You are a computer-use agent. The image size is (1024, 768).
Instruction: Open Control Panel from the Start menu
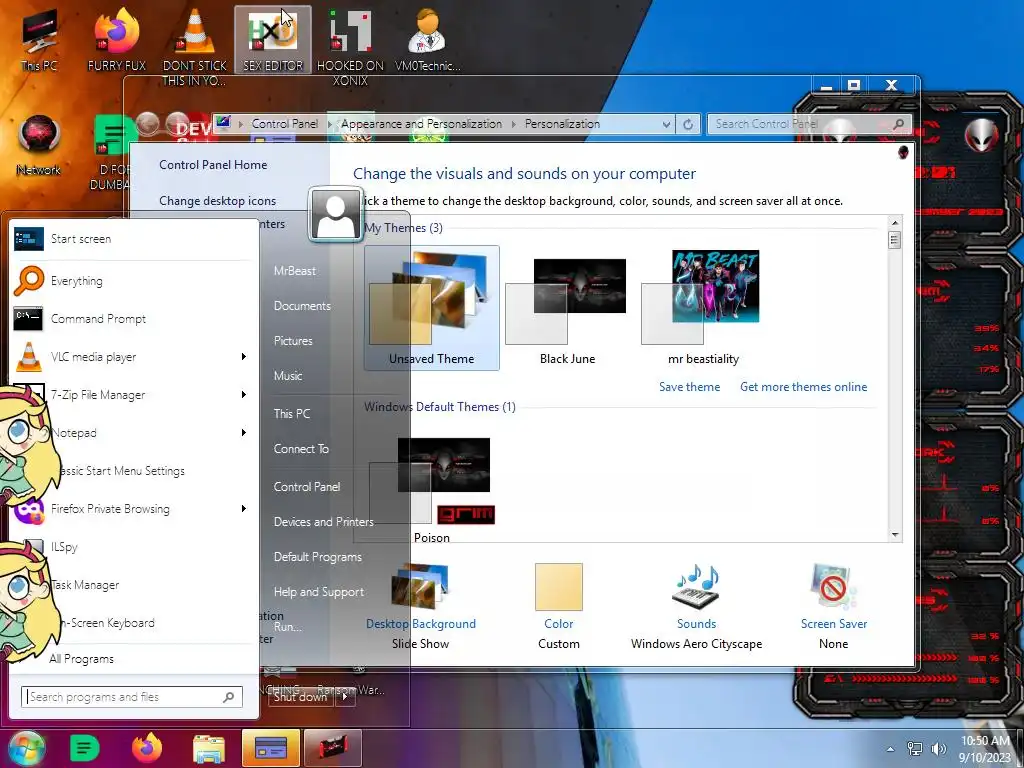point(307,487)
